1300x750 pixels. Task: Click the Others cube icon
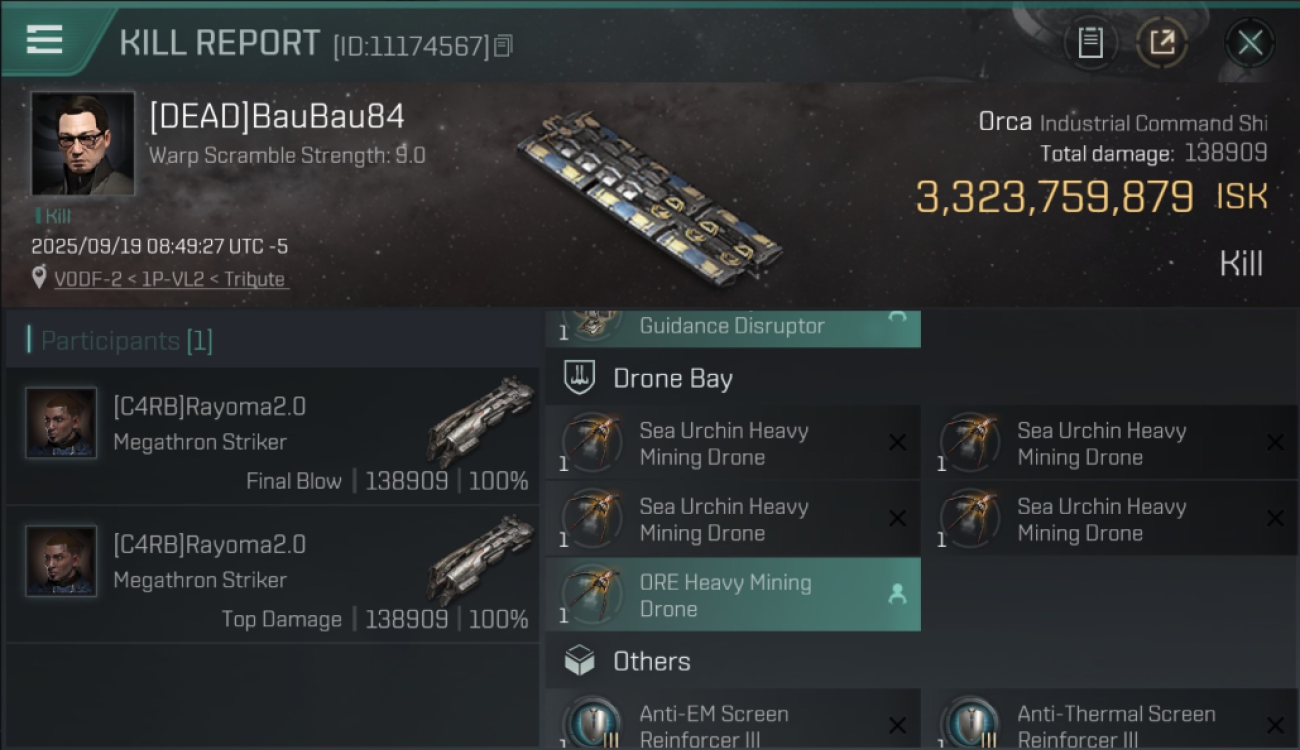[580, 661]
